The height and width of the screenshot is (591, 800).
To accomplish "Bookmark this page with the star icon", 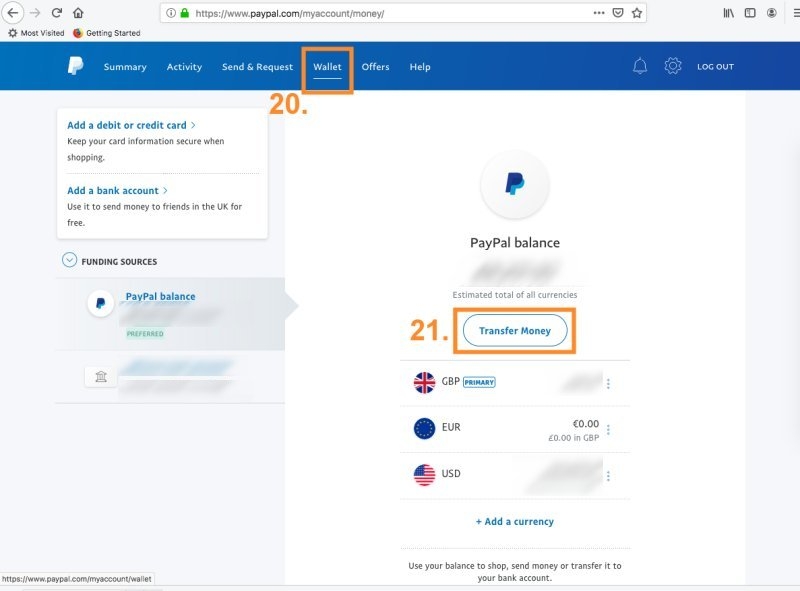I will [637, 13].
